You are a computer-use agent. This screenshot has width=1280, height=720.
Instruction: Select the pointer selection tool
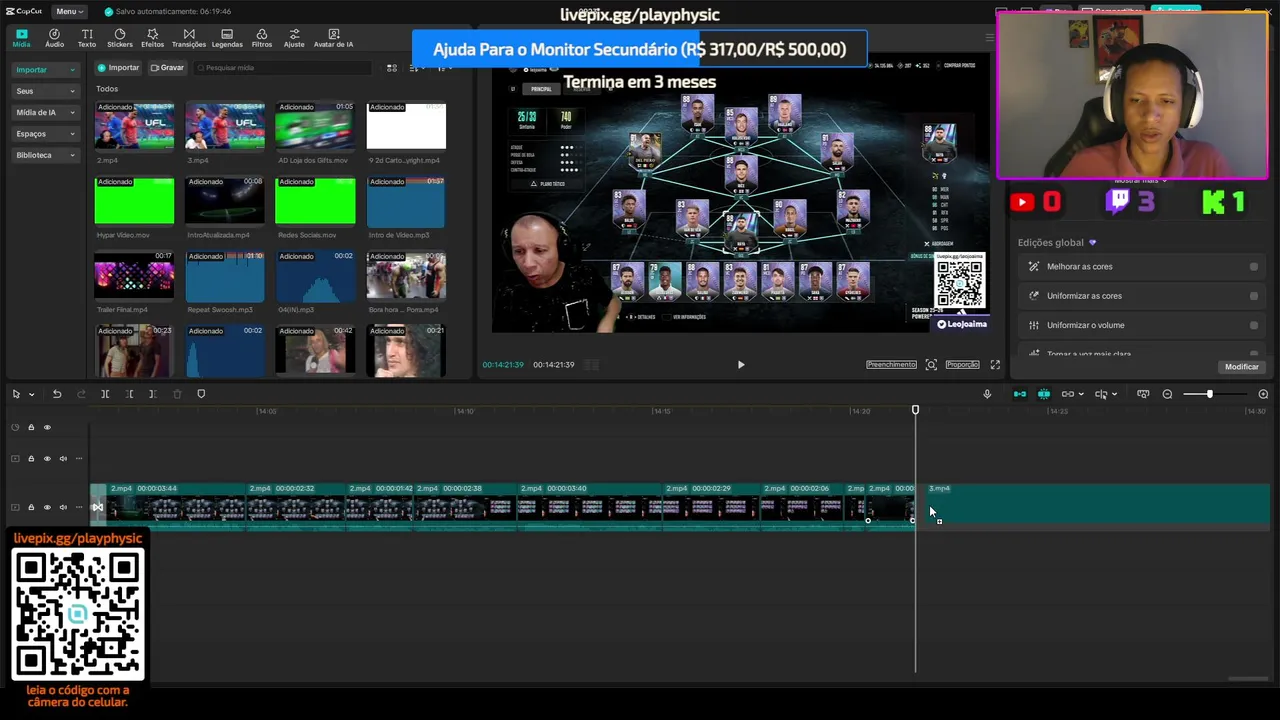click(16, 394)
